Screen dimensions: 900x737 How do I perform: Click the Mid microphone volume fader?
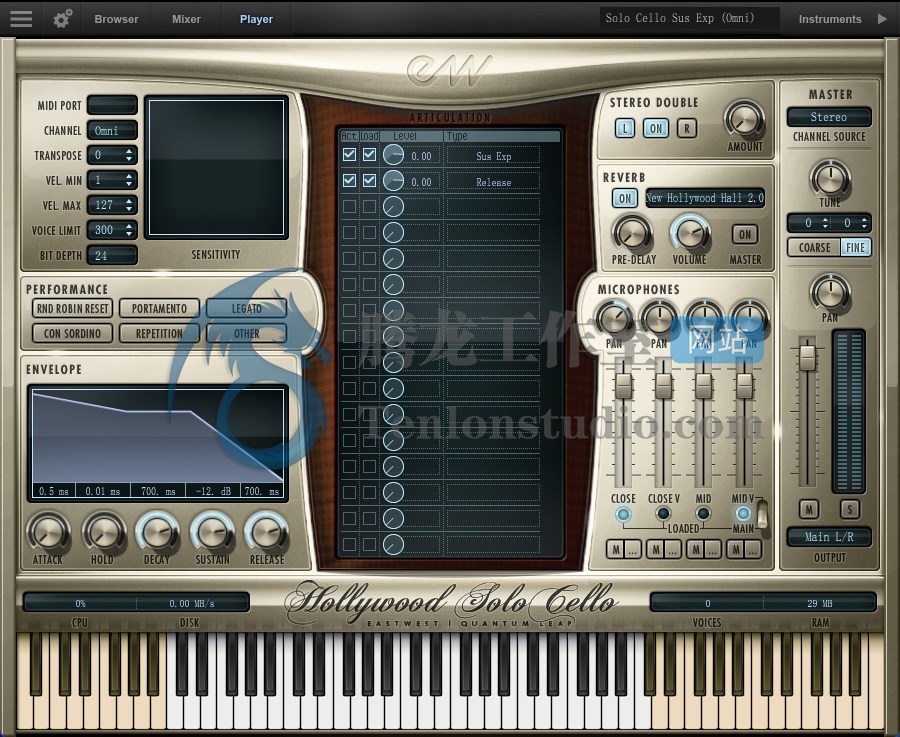[x=703, y=385]
